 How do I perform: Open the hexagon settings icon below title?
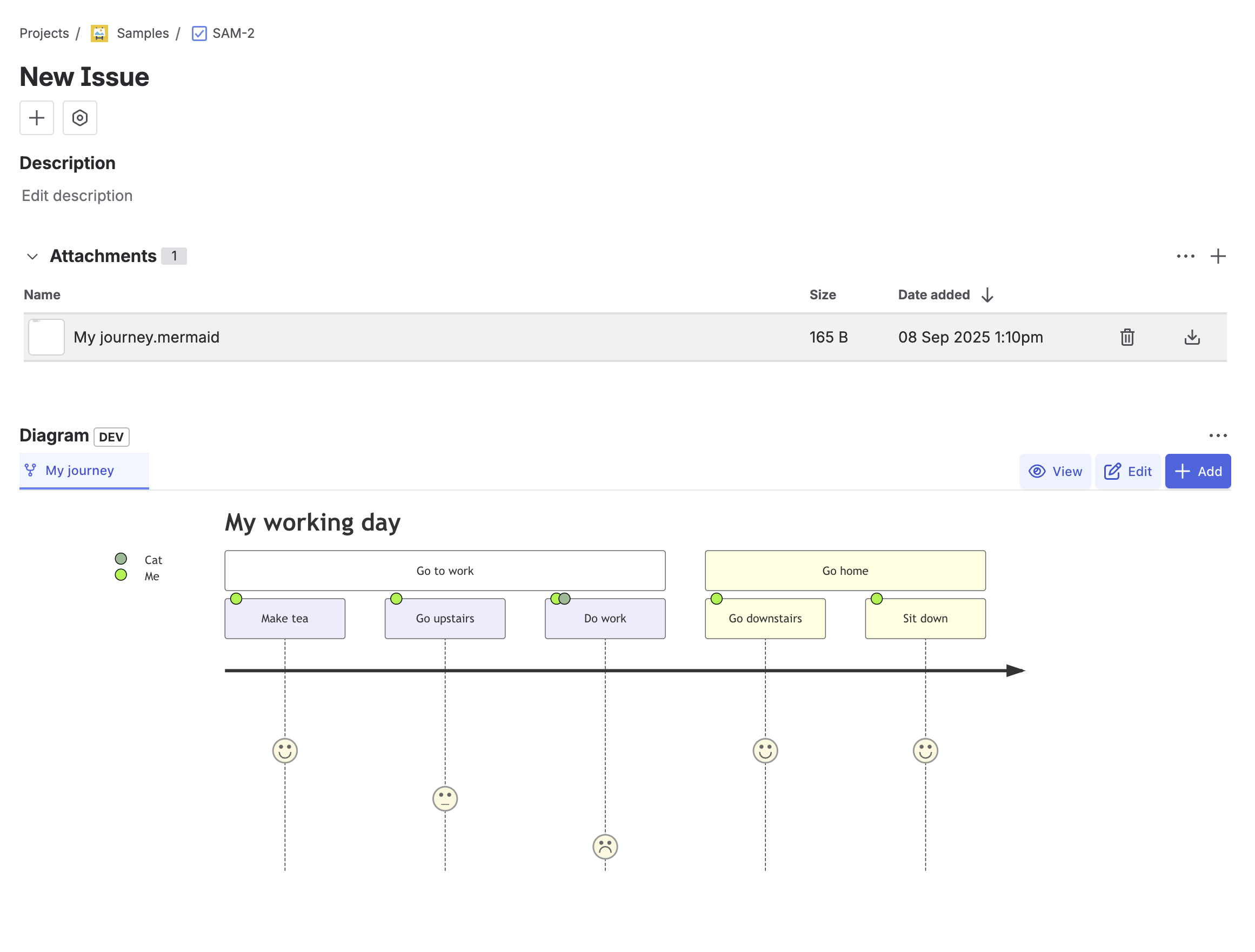pos(80,118)
